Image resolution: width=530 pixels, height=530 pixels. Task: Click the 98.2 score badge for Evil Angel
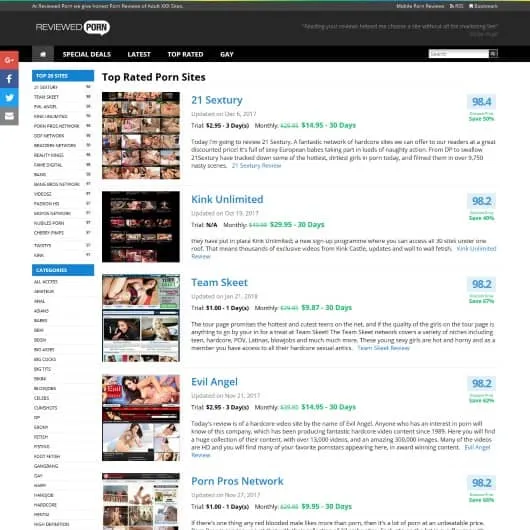pyautogui.click(x=481, y=383)
